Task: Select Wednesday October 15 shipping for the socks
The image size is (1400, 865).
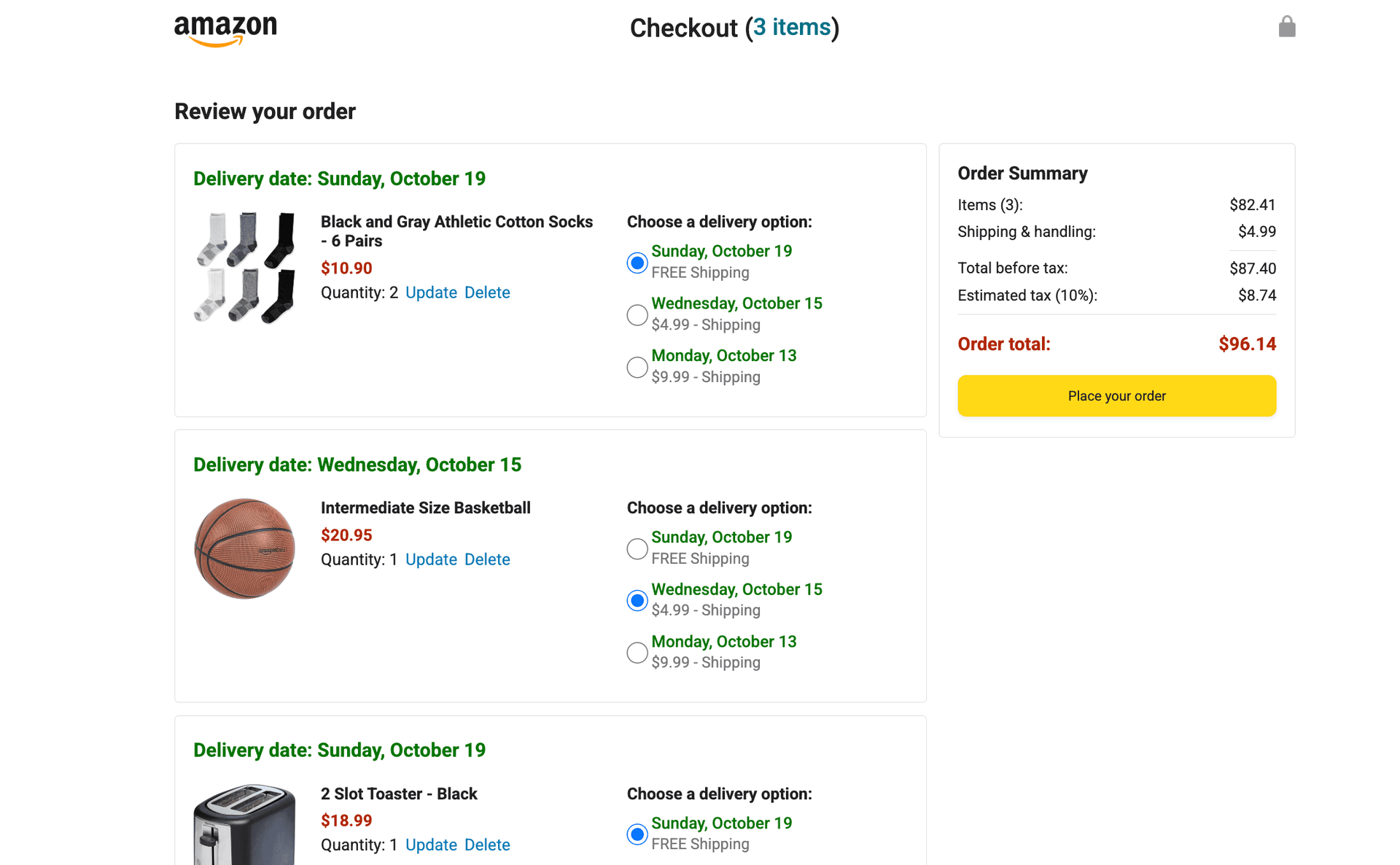Action: click(637, 314)
